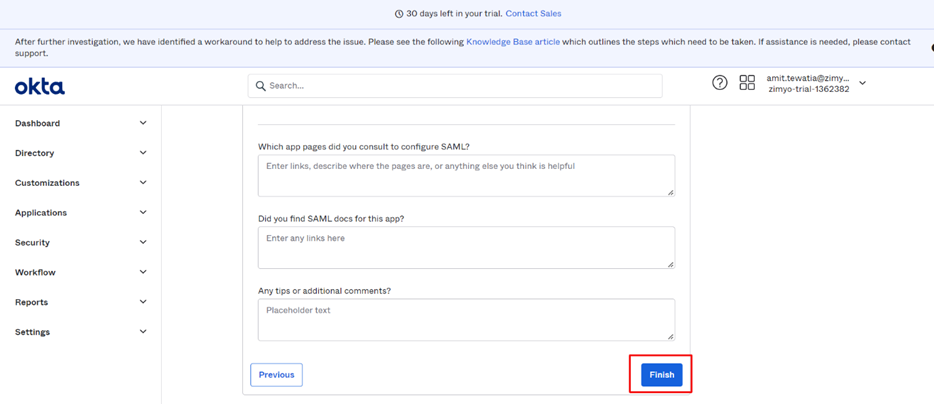Open the Customizations menu
The height and width of the screenshot is (404, 934).
tap(47, 183)
